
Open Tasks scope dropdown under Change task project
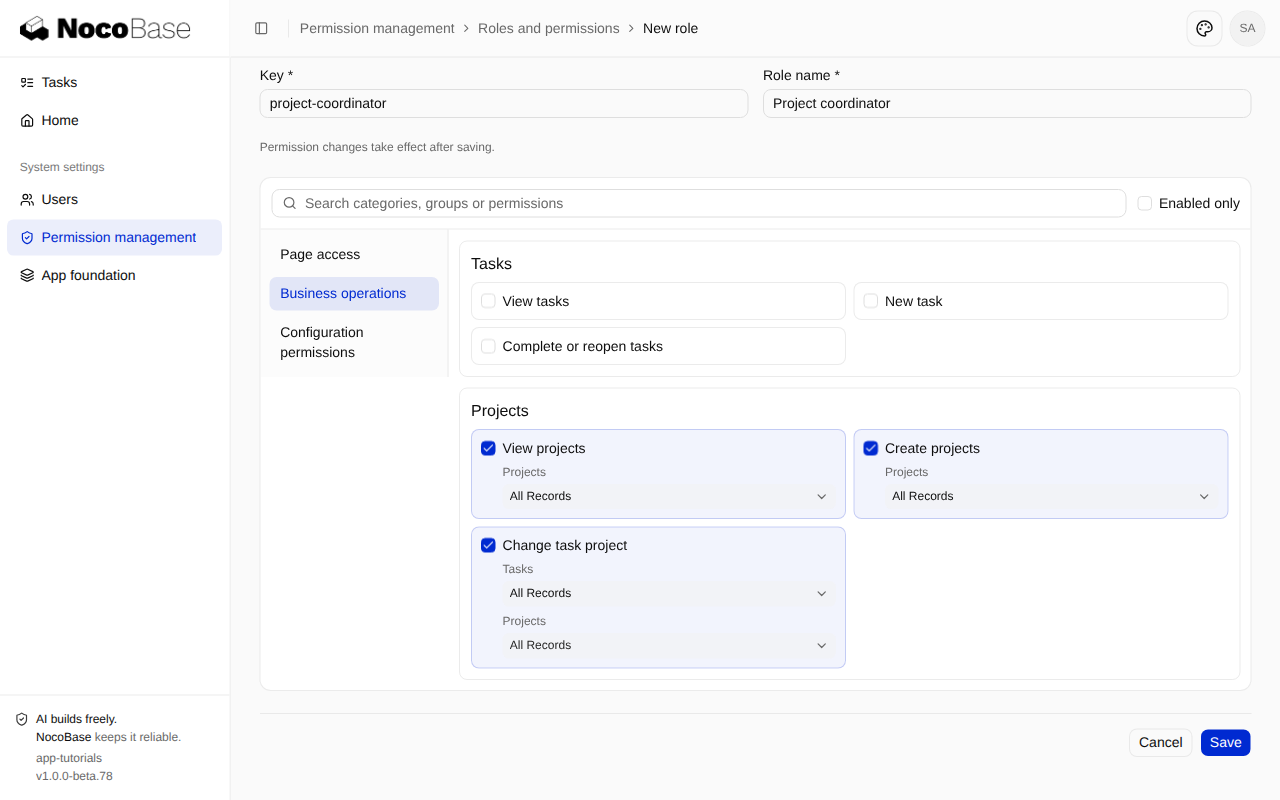(669, 593)
